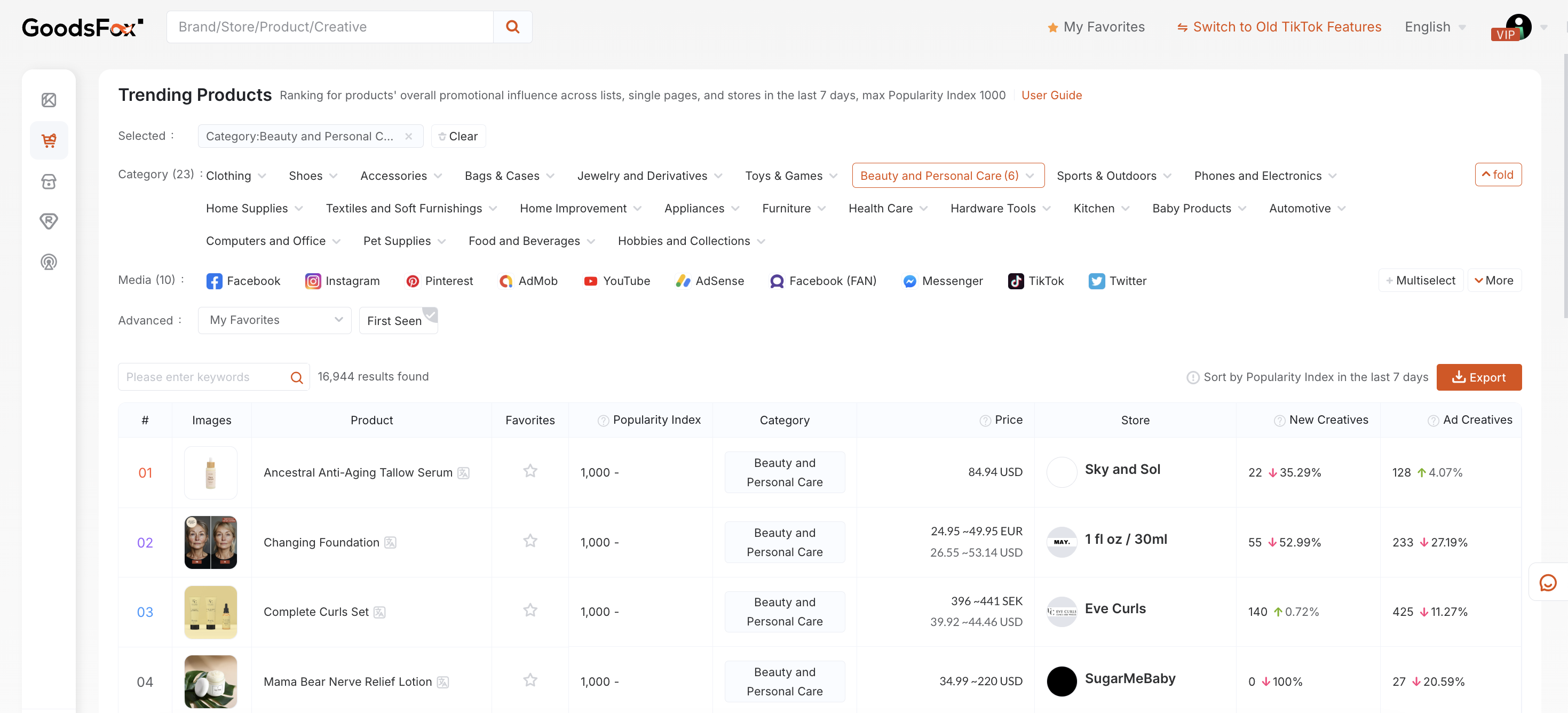Open the My Favorites advanced dropdown

274,320
